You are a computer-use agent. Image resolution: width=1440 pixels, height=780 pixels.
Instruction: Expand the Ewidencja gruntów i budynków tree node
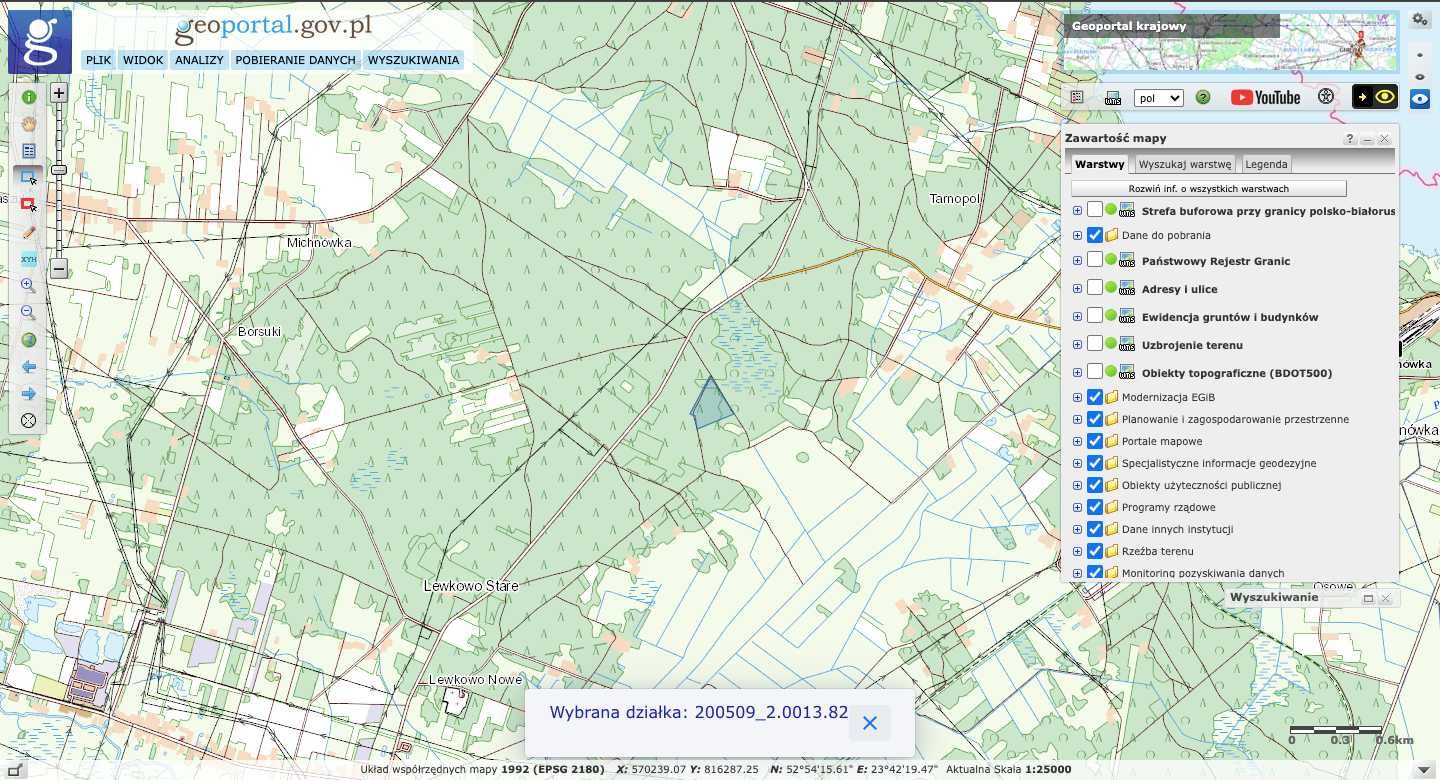click(x=1077, y=317)
